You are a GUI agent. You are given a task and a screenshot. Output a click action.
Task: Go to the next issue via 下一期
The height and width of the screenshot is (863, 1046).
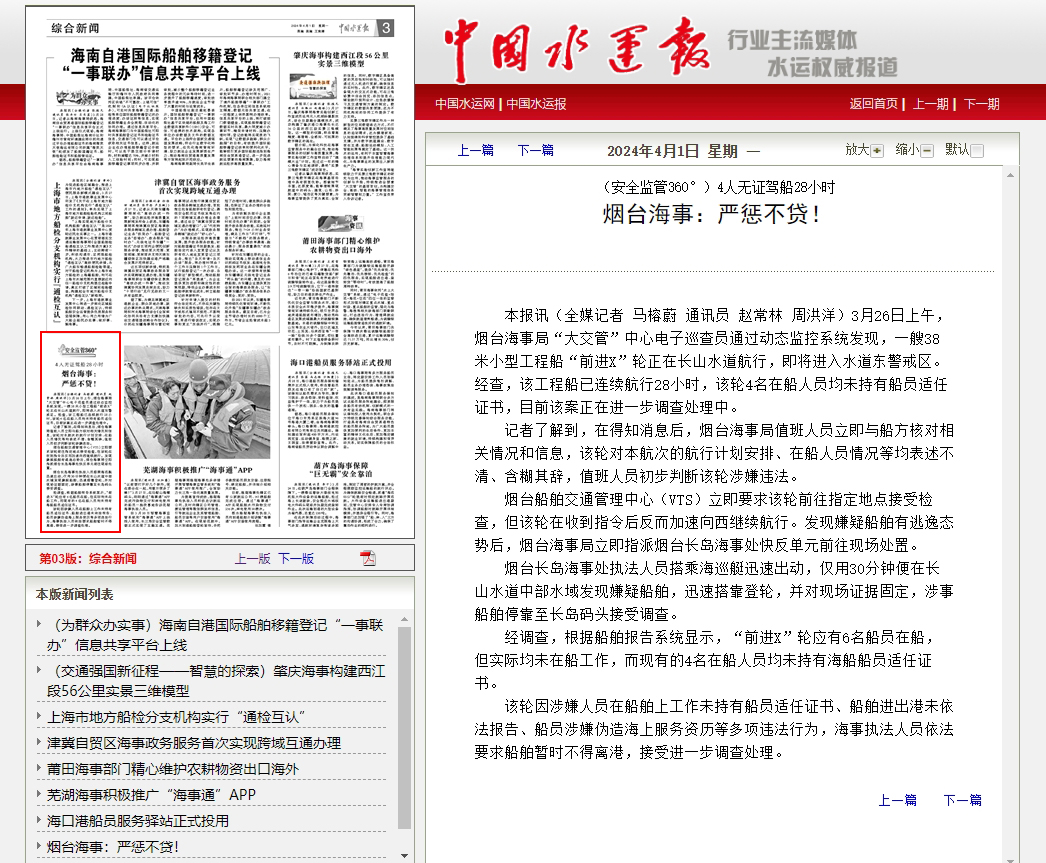[981, 104]
